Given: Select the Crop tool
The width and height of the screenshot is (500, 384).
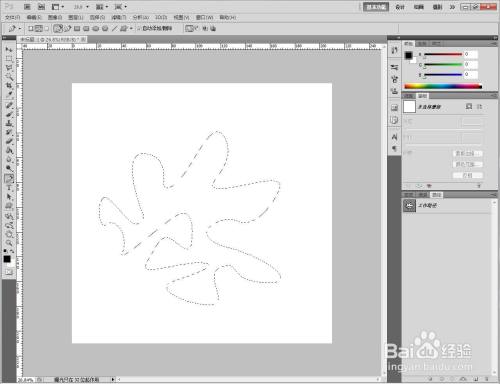Looking at the screenshot, I should pos(9,86).
